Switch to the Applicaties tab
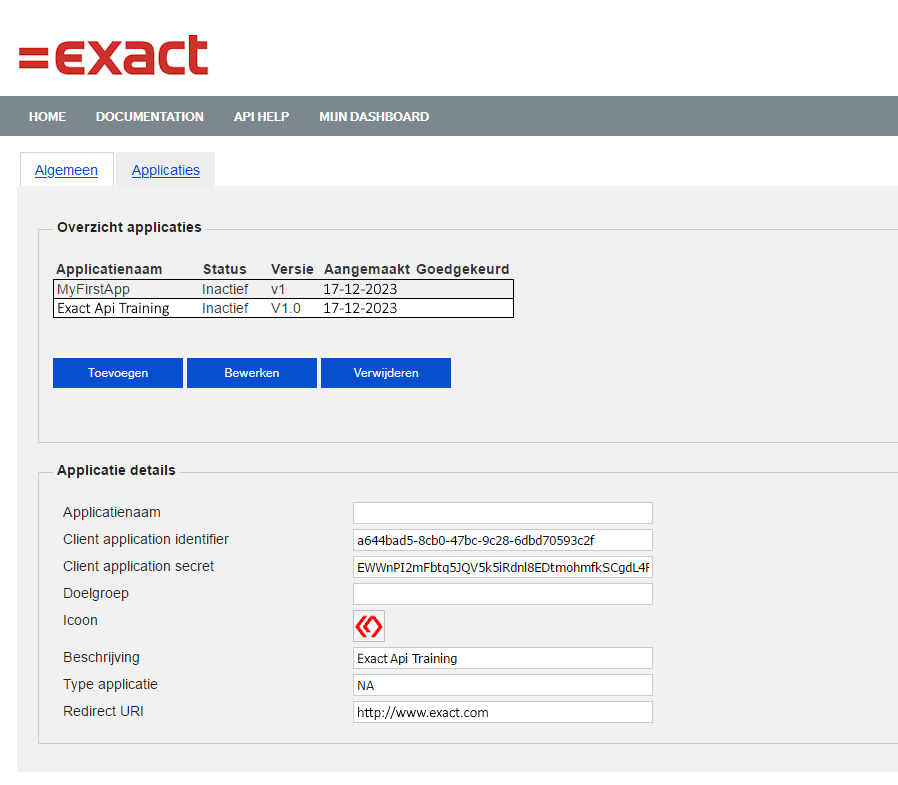Image resolution: width=898 pixels, height=785 pixels. point(166,170)
